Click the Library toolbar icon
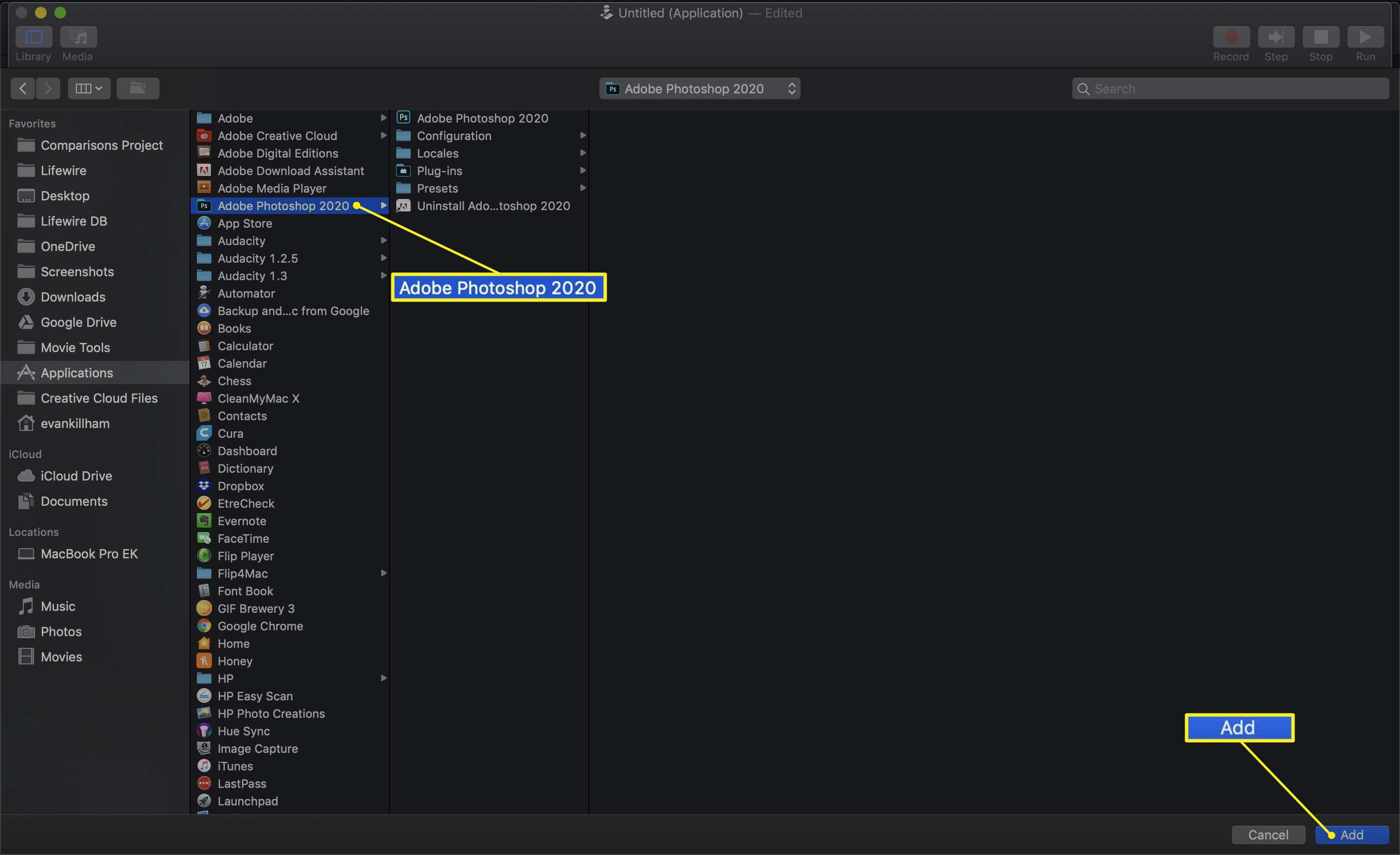Image resolution: width=1400 pixels, height=855 pixels. pos(34,37)
